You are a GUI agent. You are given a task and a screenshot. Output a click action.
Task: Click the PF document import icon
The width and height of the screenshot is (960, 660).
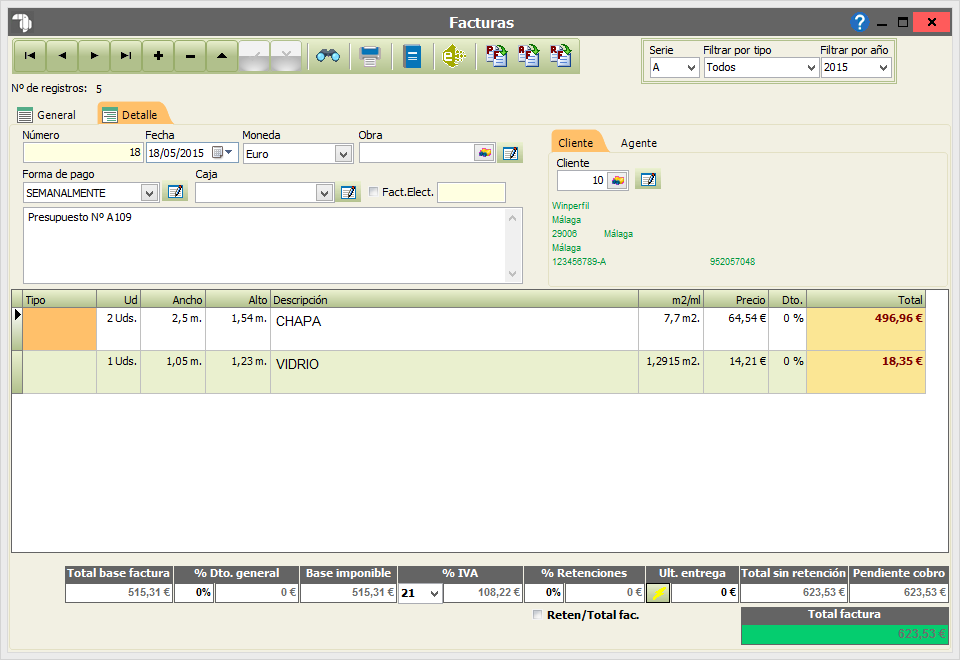497,56
